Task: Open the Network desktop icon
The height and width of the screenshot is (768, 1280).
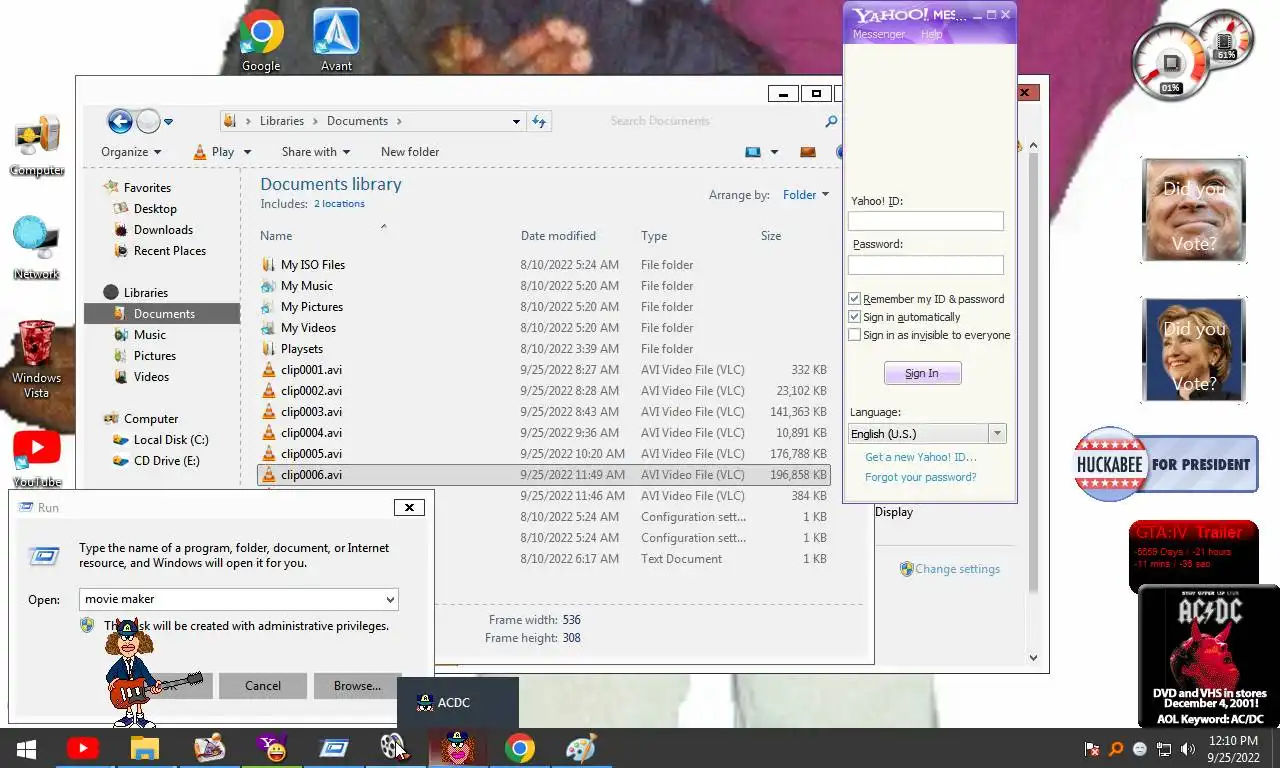Action: coord(36,248)
